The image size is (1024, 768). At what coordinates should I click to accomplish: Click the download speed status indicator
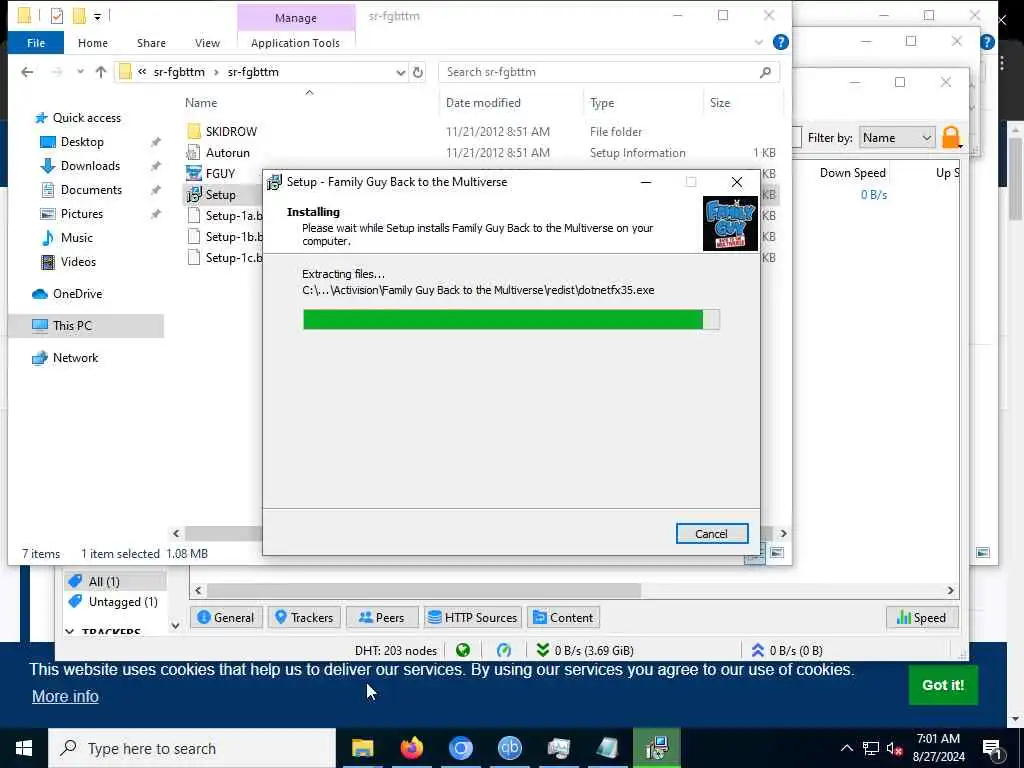click(585, 650)
